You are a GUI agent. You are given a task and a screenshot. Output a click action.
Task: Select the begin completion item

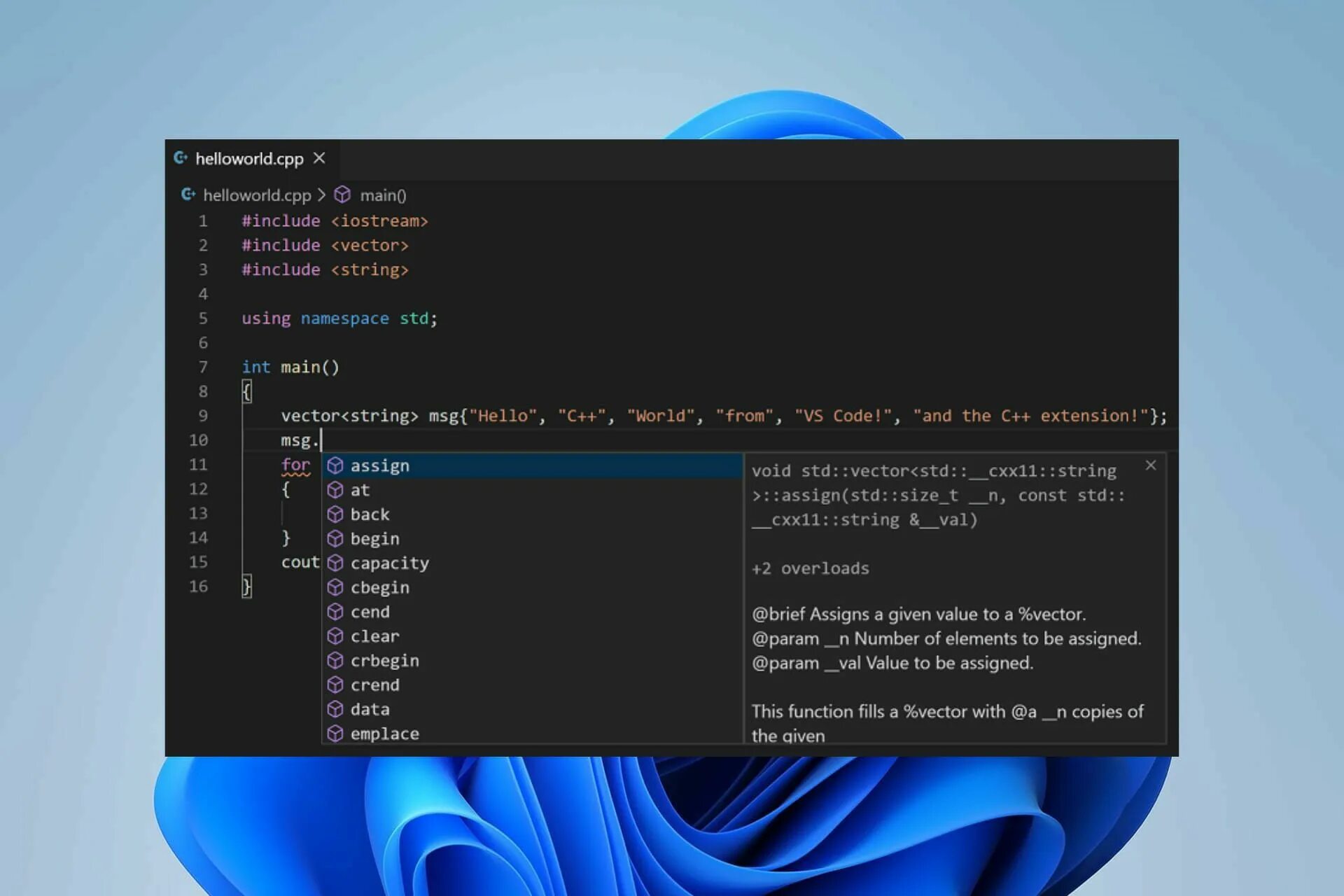pos(374,539)
